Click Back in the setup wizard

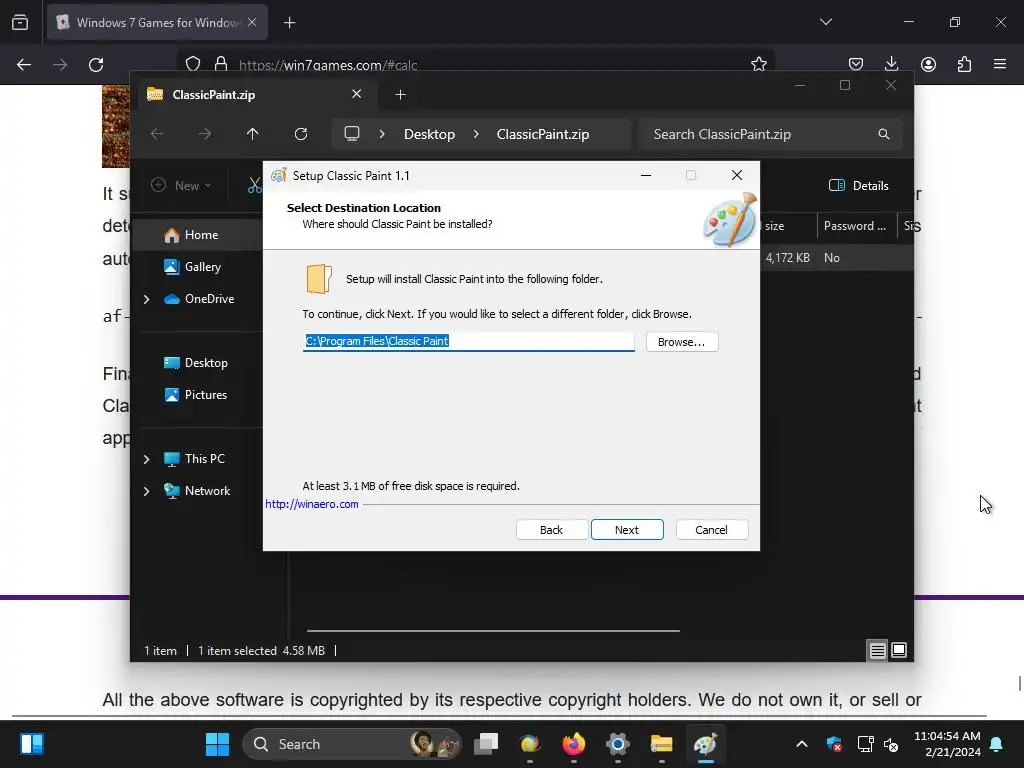[x=551, y=530]
